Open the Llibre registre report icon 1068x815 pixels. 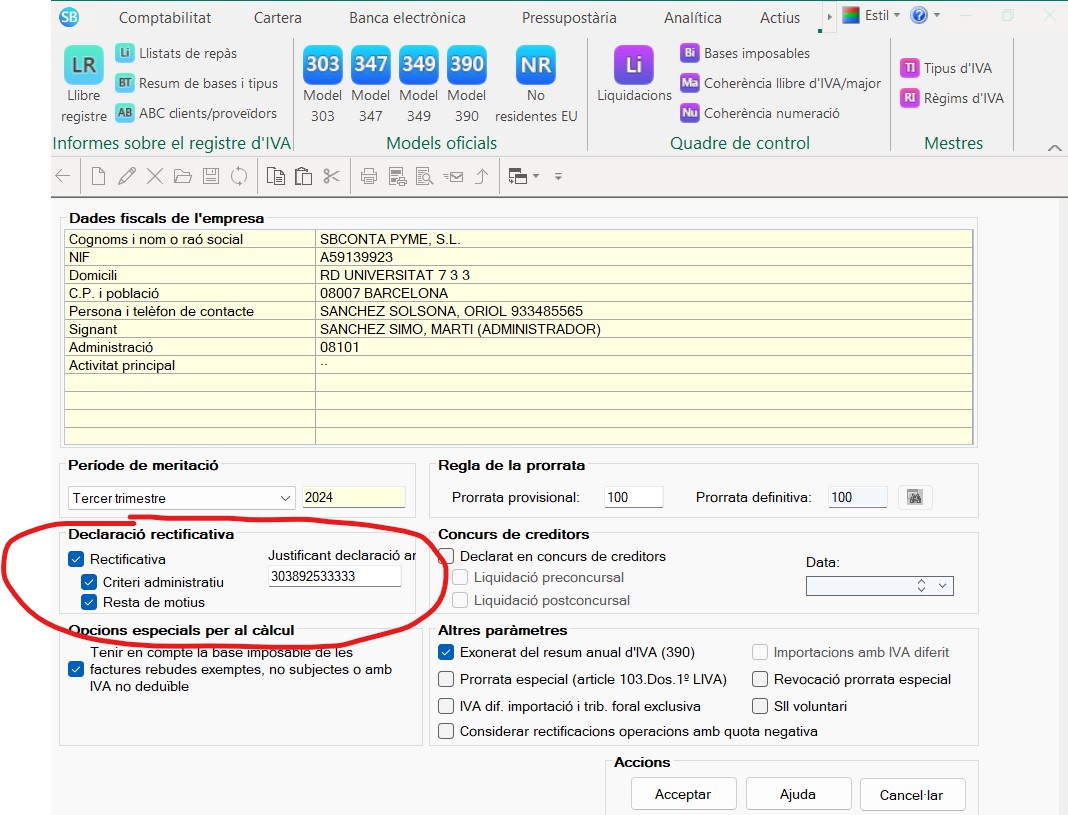coord(83,66)
